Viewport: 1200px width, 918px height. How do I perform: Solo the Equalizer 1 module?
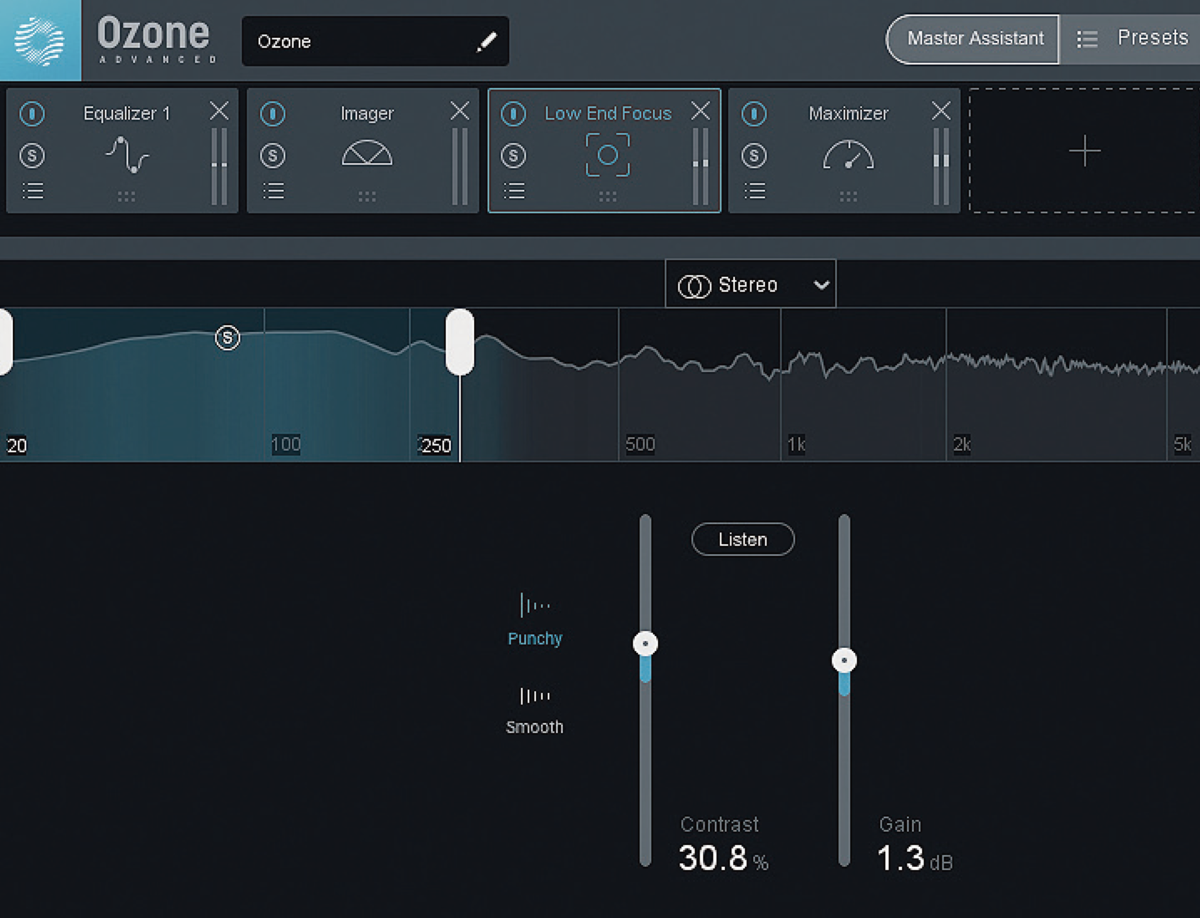point(33,155)
